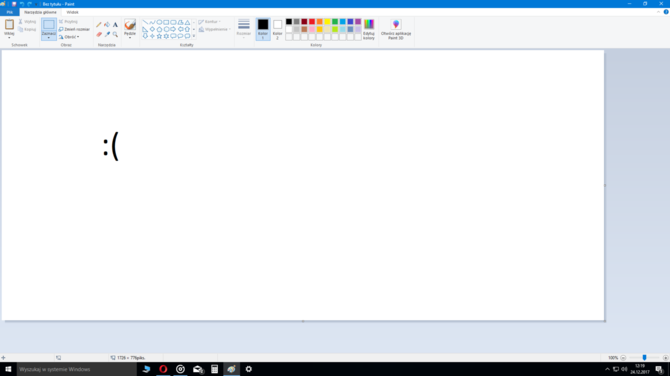Open Calculator from taskbar
670x376 pixels.
click(x=215, y=369)
